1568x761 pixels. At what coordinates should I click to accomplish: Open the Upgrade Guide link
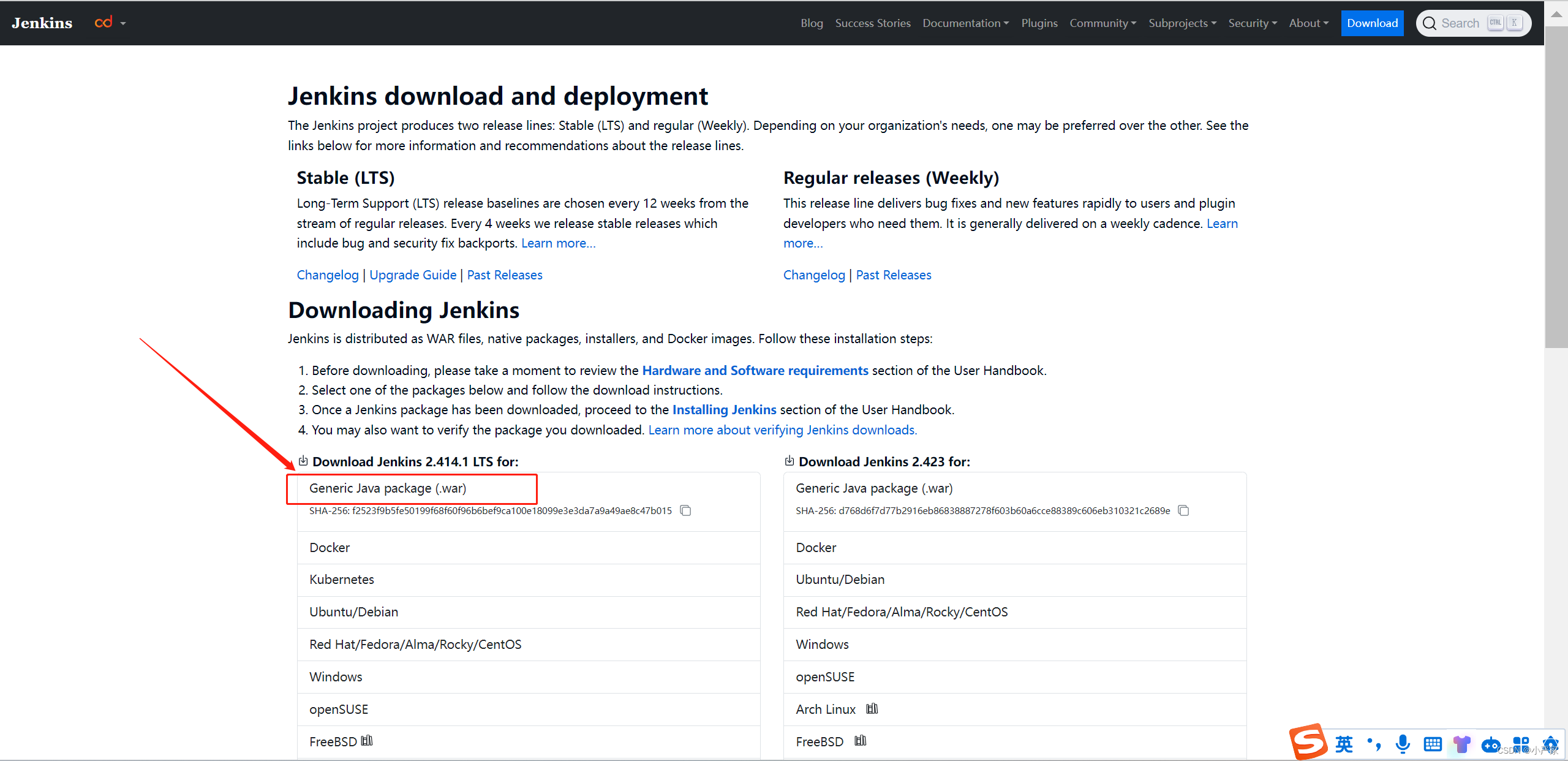[x=413, y=275]
